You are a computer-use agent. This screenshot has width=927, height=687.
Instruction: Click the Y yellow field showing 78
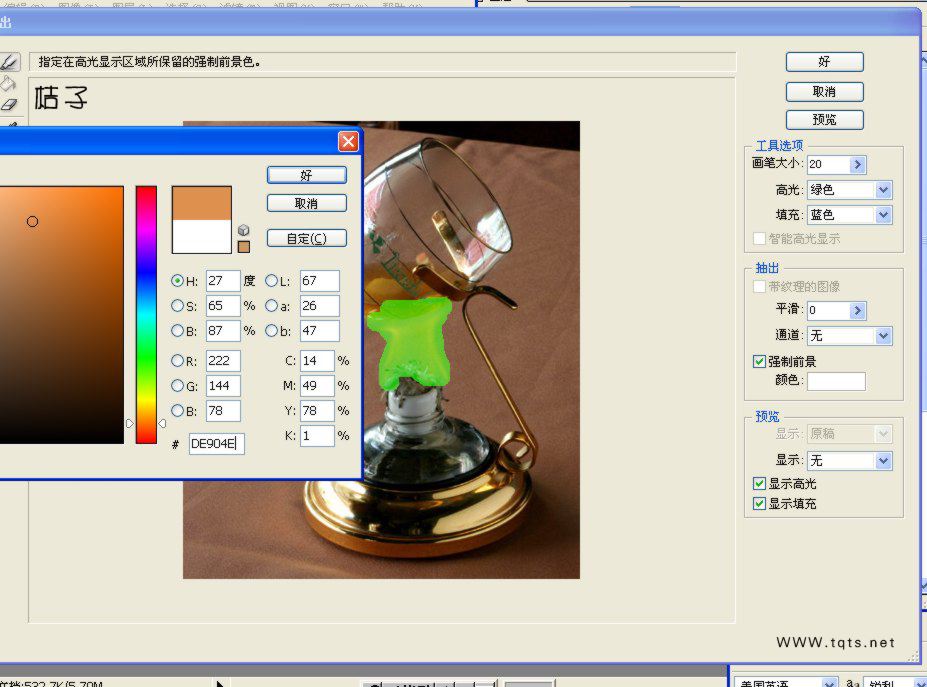click(317, 410)
